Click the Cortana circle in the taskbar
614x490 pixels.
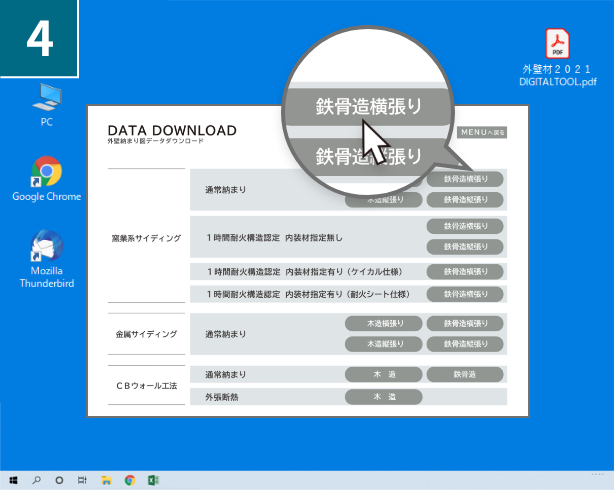[x=60, y=480]
